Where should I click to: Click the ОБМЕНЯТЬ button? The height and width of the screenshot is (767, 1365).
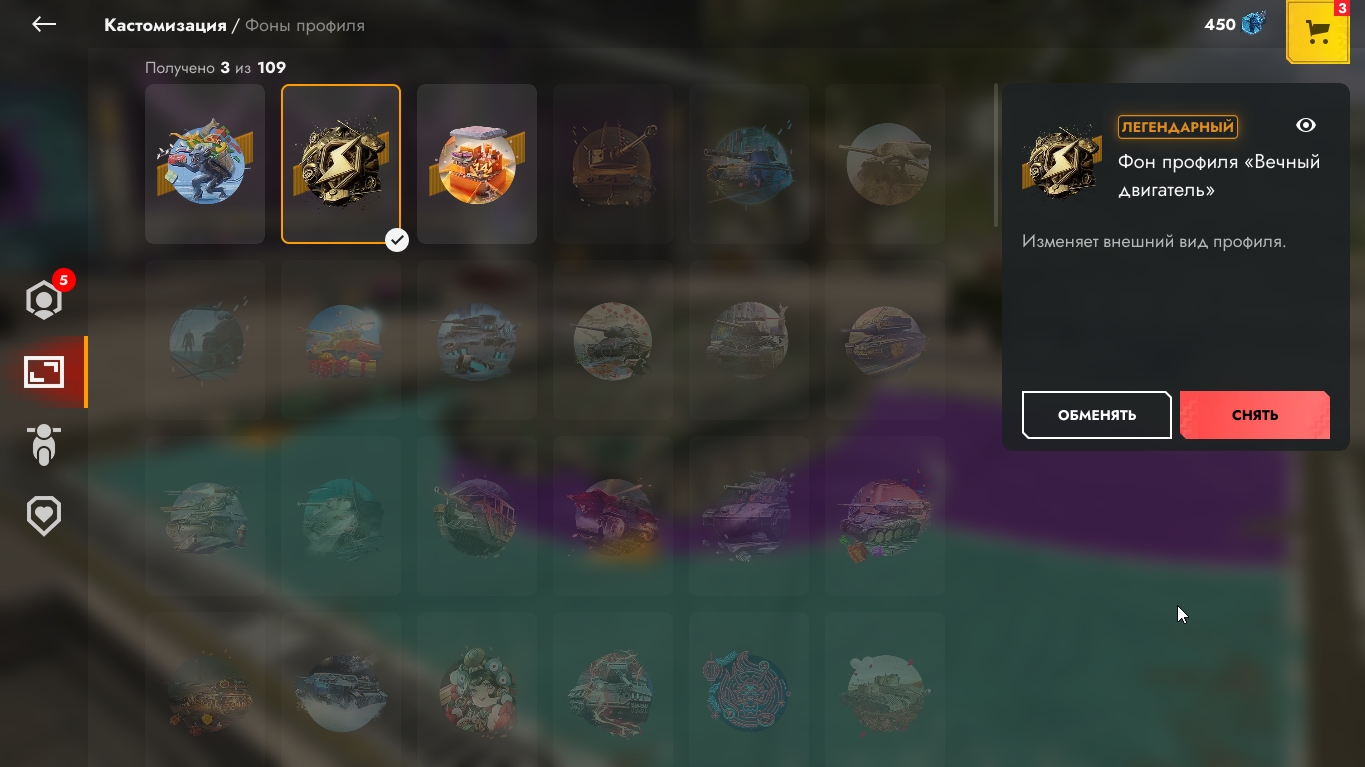(x=1097, y=415)
